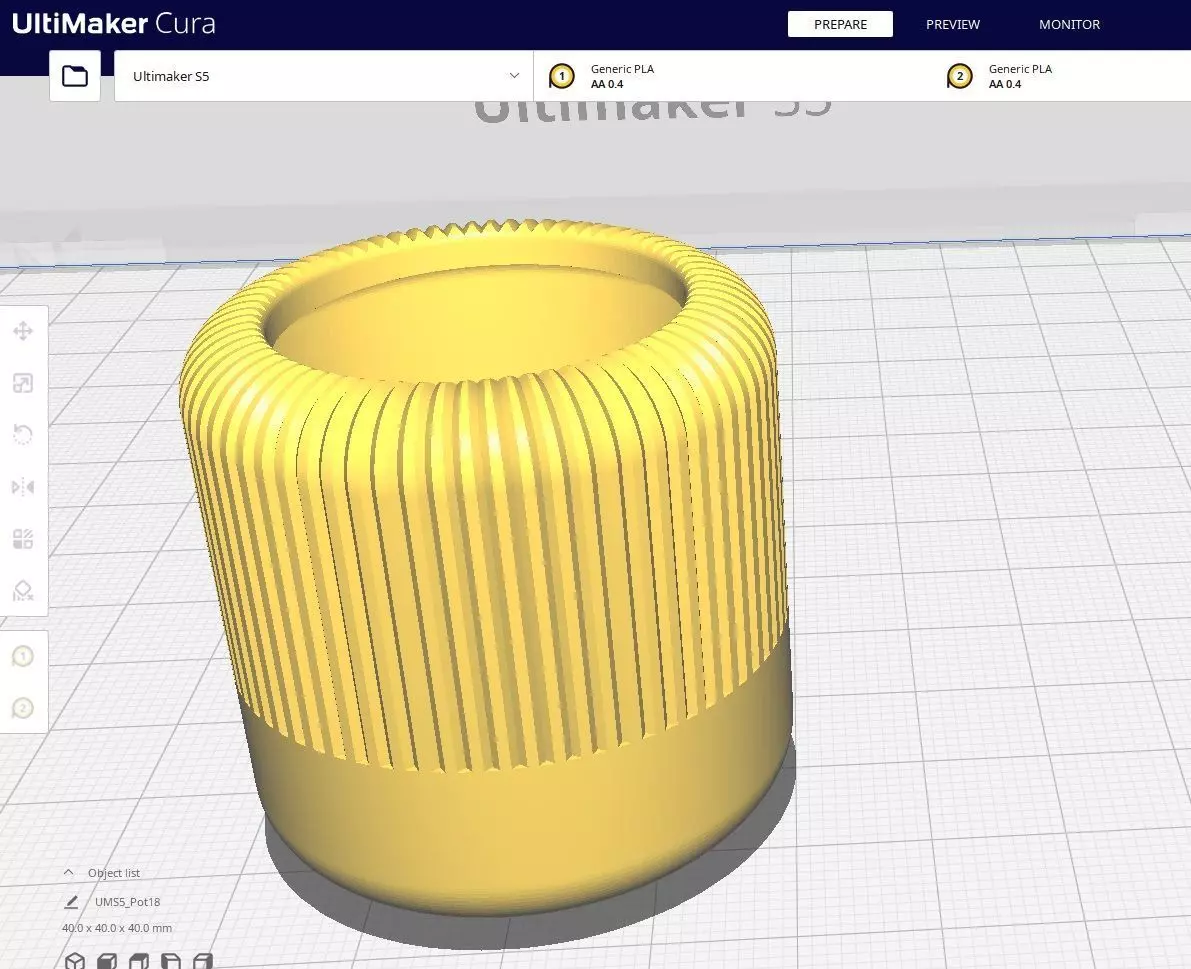Screen dimensions: 1191x969
Task: Switch to MONITOR stage tab
Action: [x=1069, y=24]
